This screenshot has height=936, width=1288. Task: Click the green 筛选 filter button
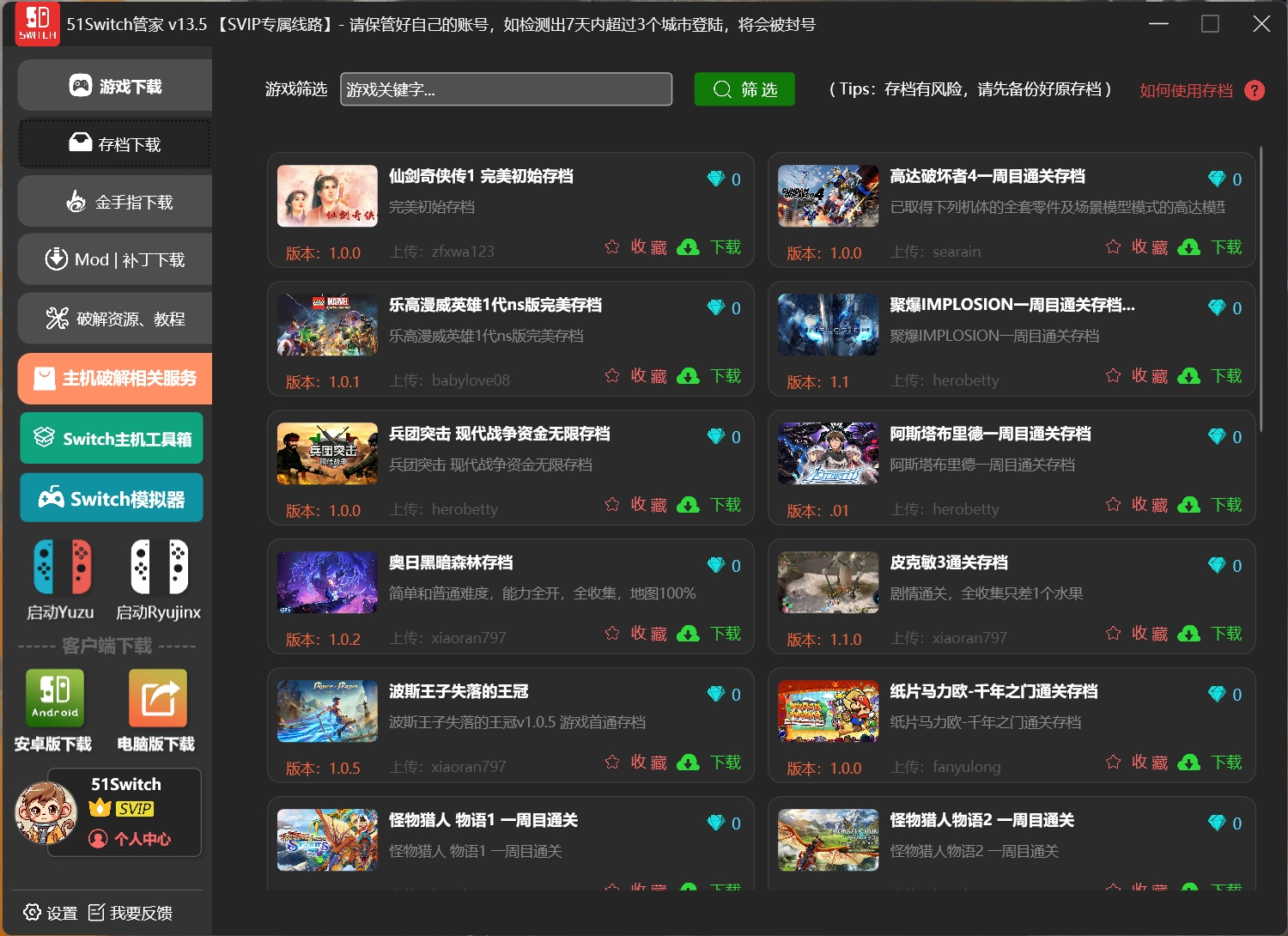point(744,89)
